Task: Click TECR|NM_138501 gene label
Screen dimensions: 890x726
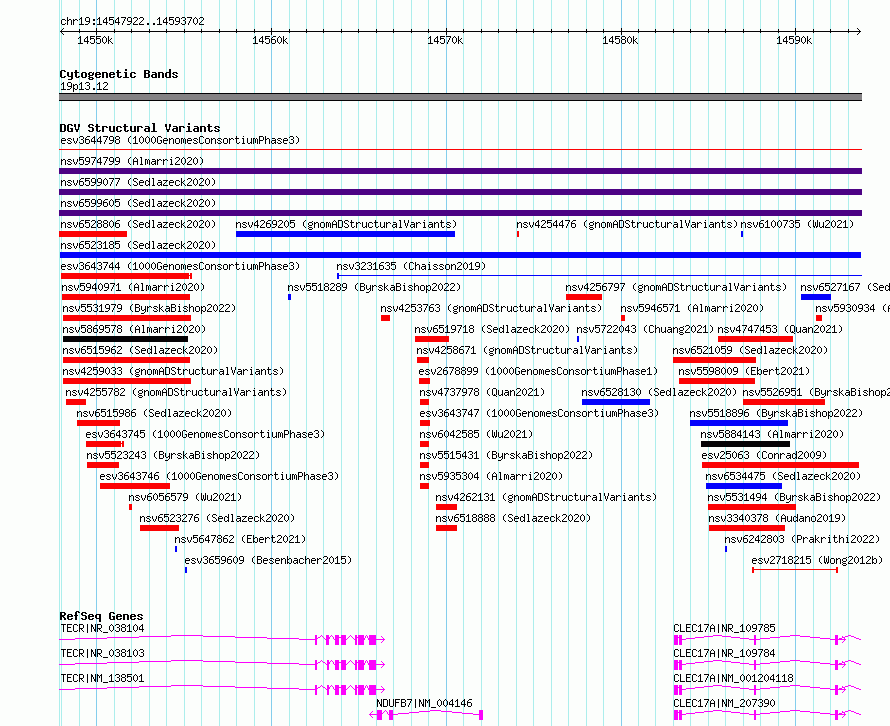Action: coord(102,678)
